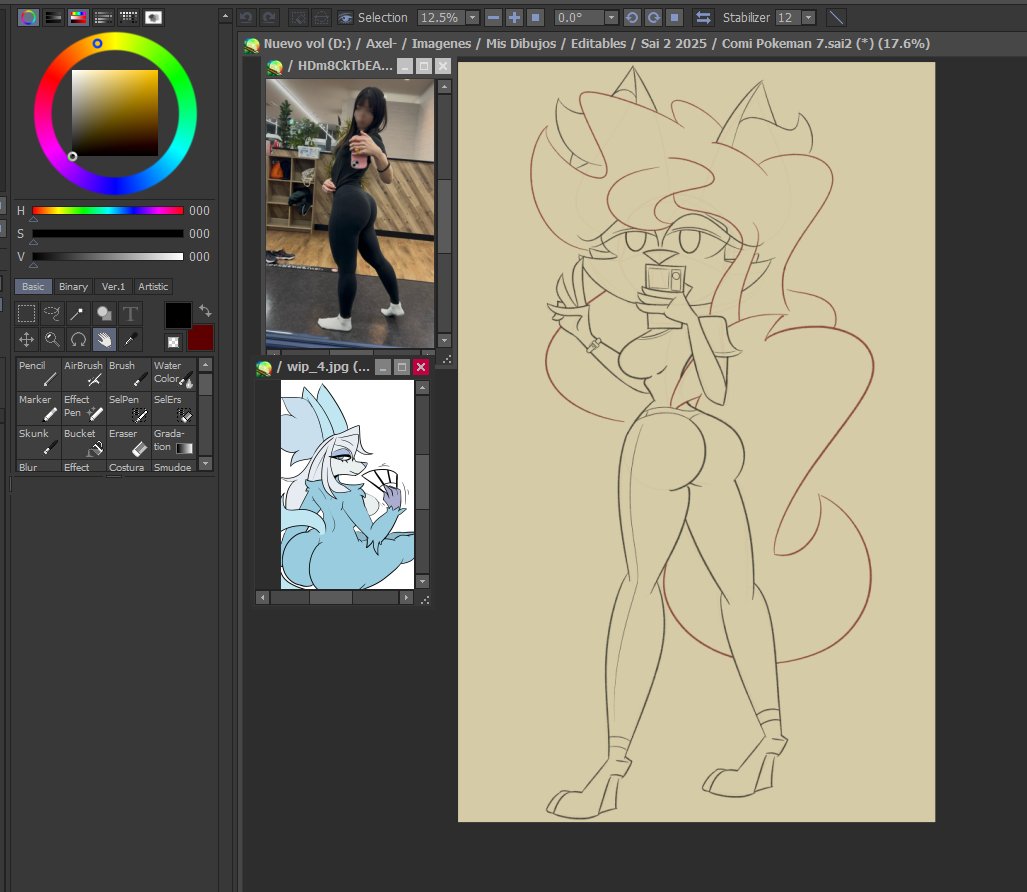Click the wip_4.jpg reference image
Image resolution: width=1027 pixels, height=892 pixels.
(x=347, y=485)
